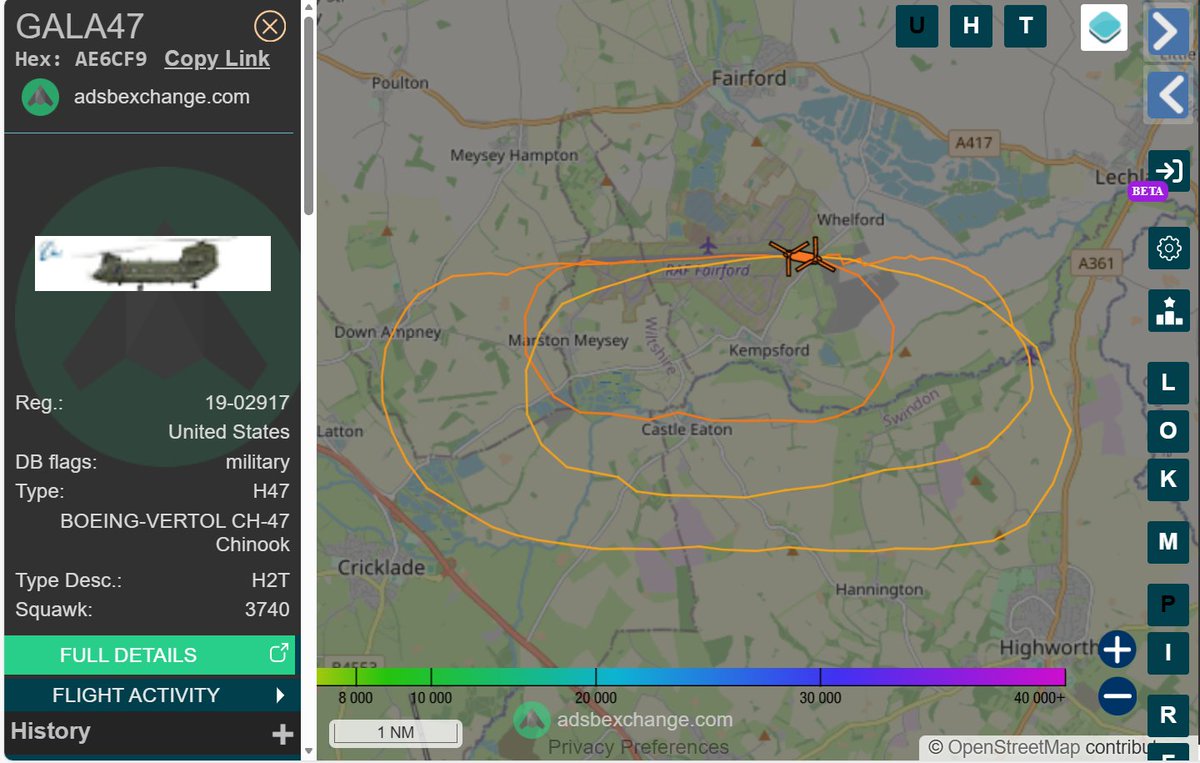Click the Type Desc. value H2T
The height and width of the screenshot is (763, 1200).
tap(270, 580)
